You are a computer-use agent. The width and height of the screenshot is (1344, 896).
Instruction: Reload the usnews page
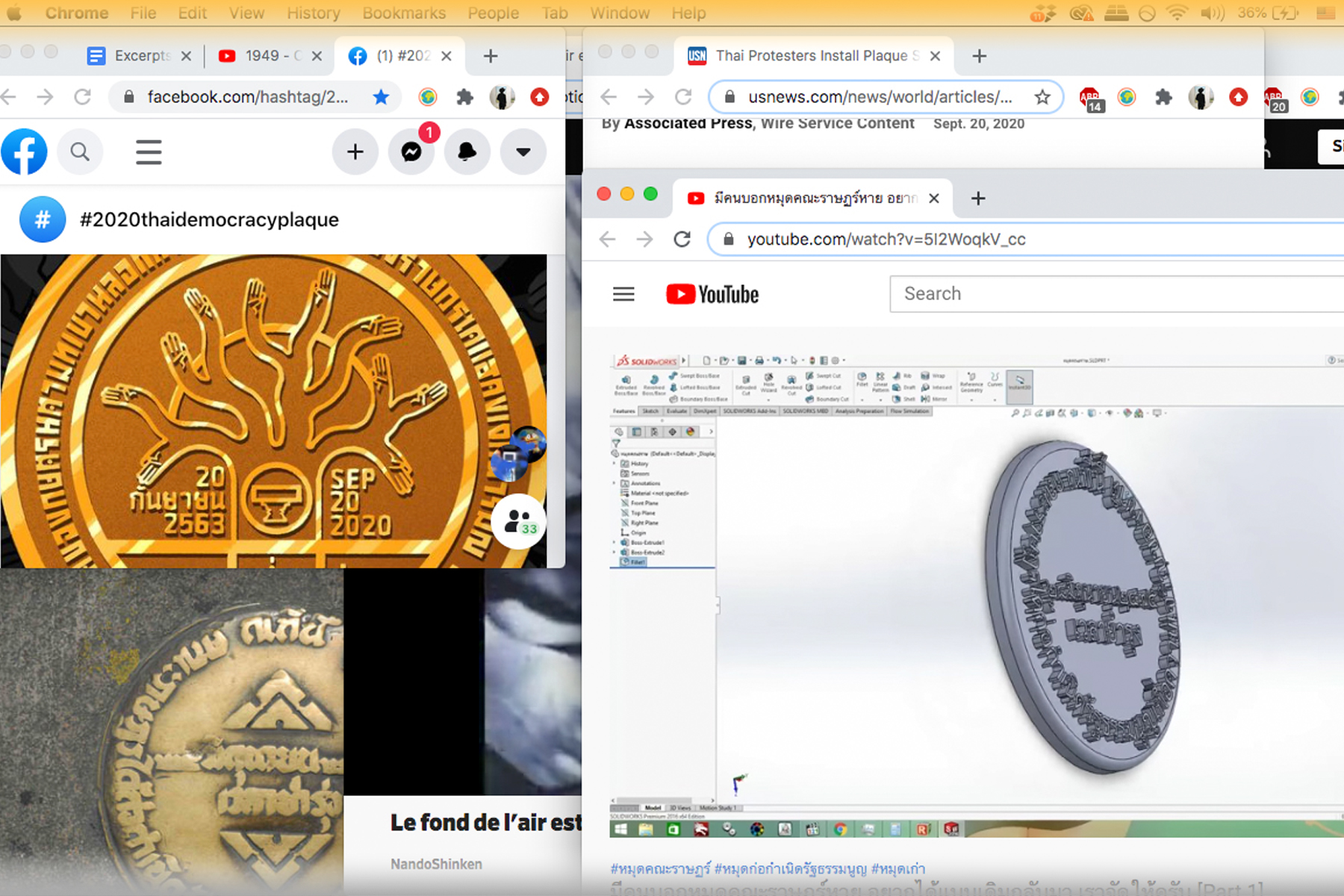click(683, 97)
